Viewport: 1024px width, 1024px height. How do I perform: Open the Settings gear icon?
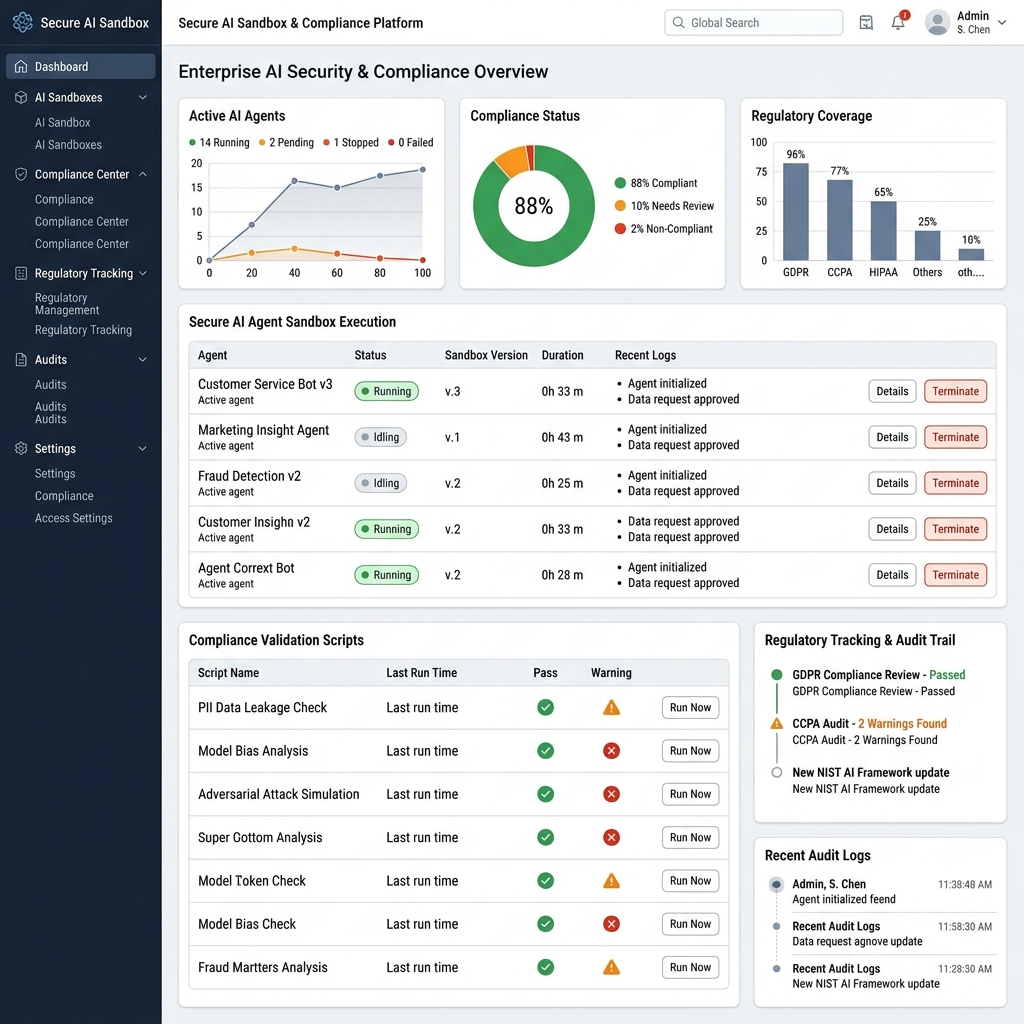click(x=19, y=448)
